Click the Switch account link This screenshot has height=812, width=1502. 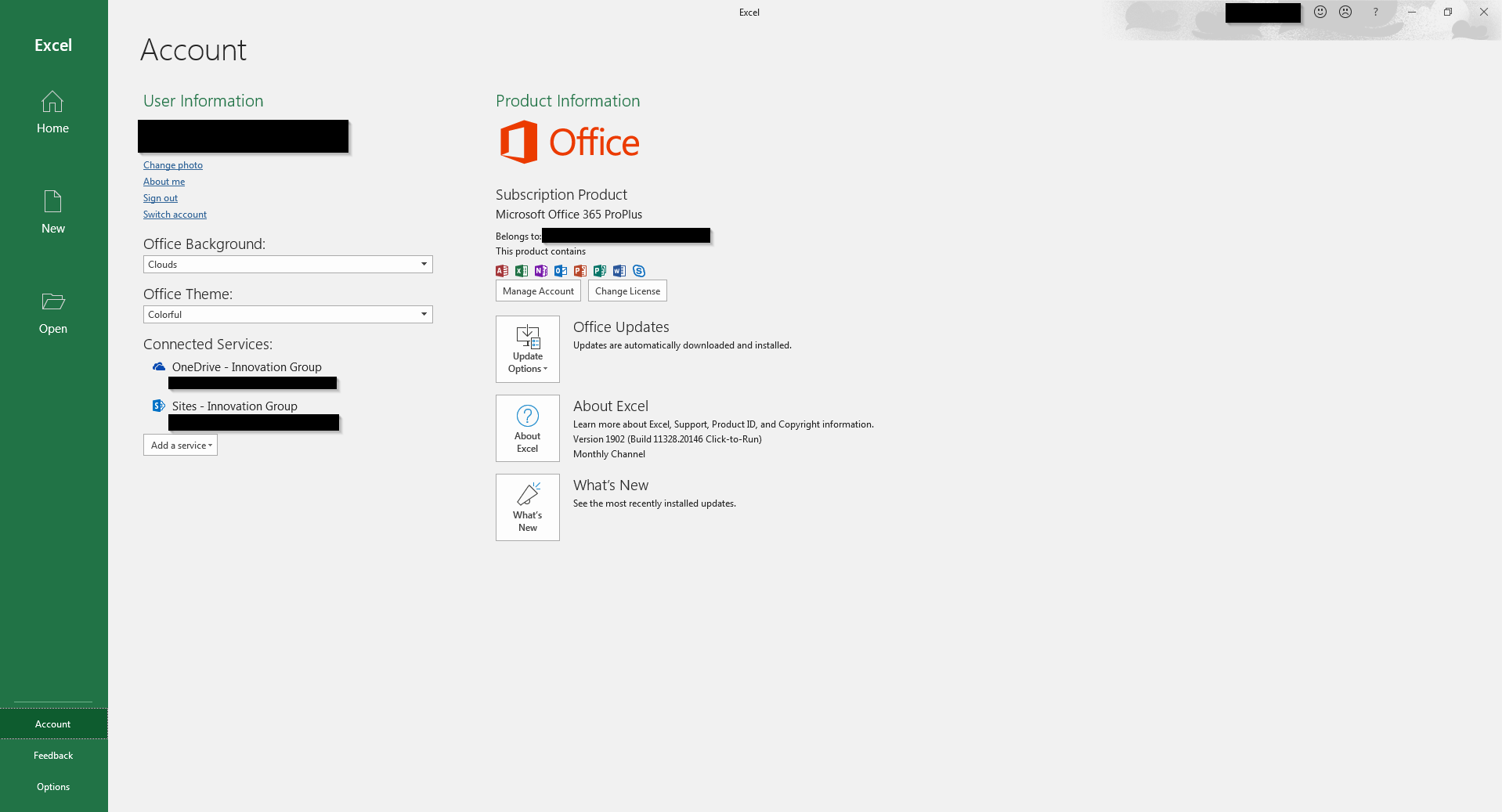point(175,215)
